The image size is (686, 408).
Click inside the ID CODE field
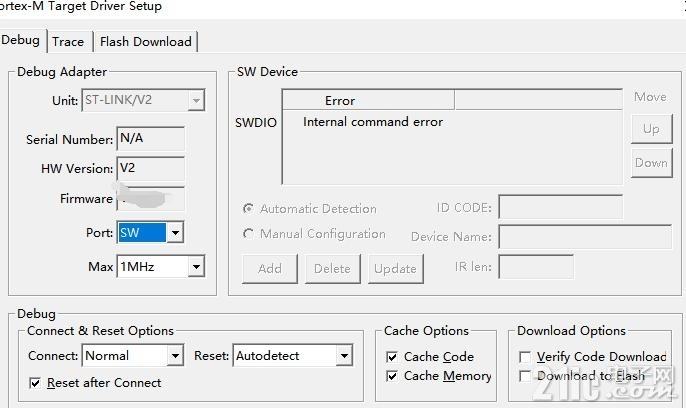click(560, 207)
